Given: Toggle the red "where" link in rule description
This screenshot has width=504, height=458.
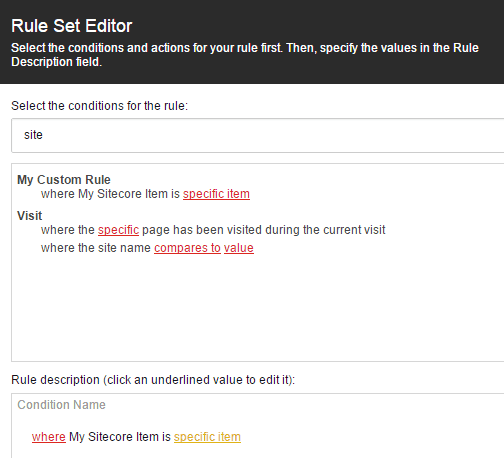Looking at the screenshot, I should tap(49, 437).
